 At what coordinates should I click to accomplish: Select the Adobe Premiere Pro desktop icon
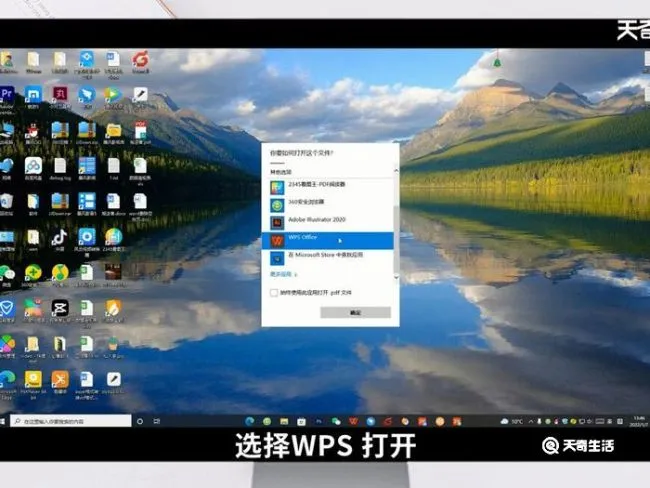pos(7,95)
